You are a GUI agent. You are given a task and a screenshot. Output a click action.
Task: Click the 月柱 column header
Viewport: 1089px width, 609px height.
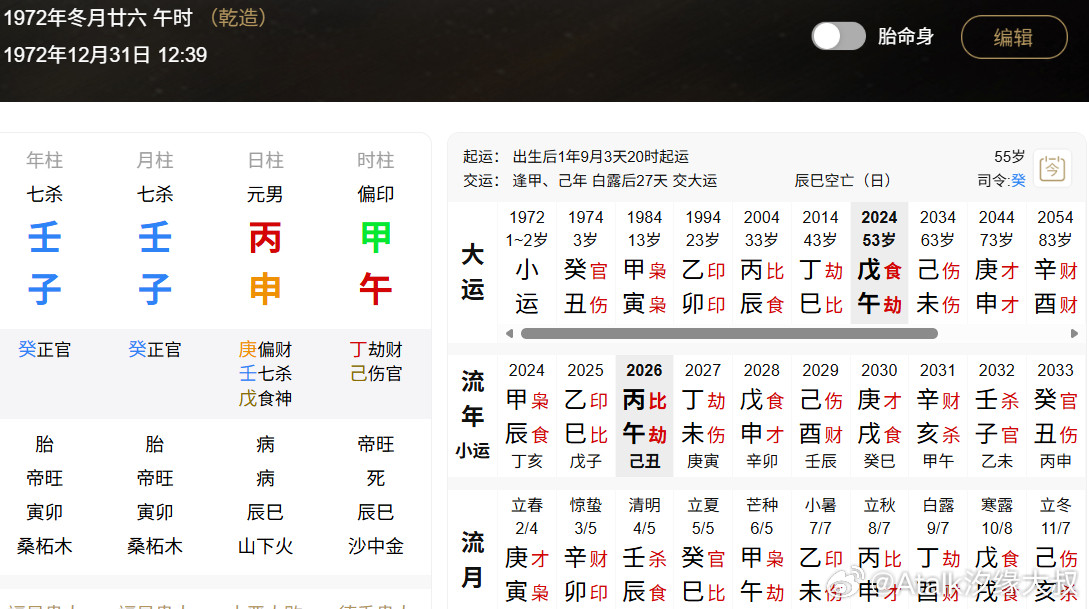pos(155,160)
